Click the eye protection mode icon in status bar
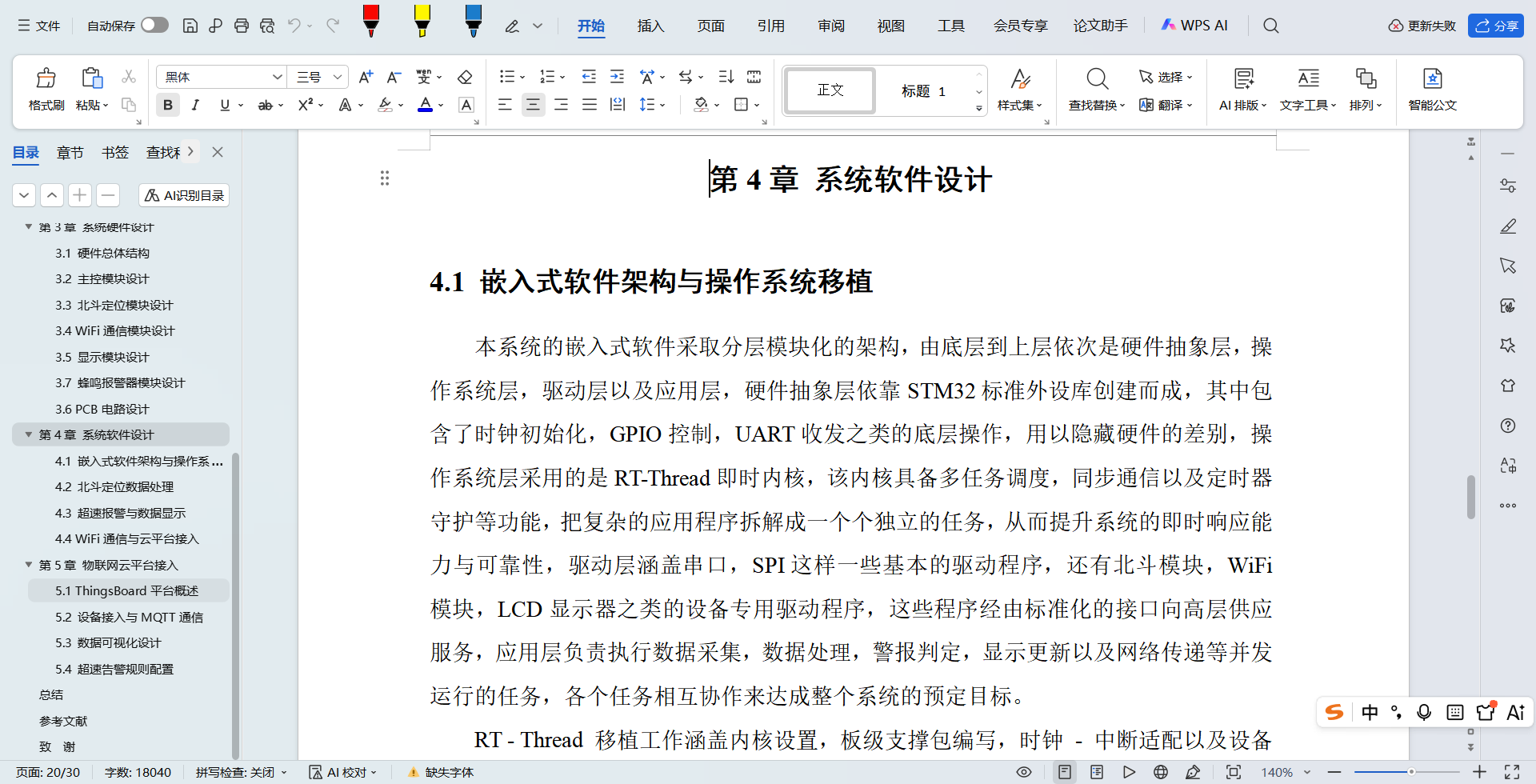This screenshot has height=784, width=1536. tap(1024, 772)
